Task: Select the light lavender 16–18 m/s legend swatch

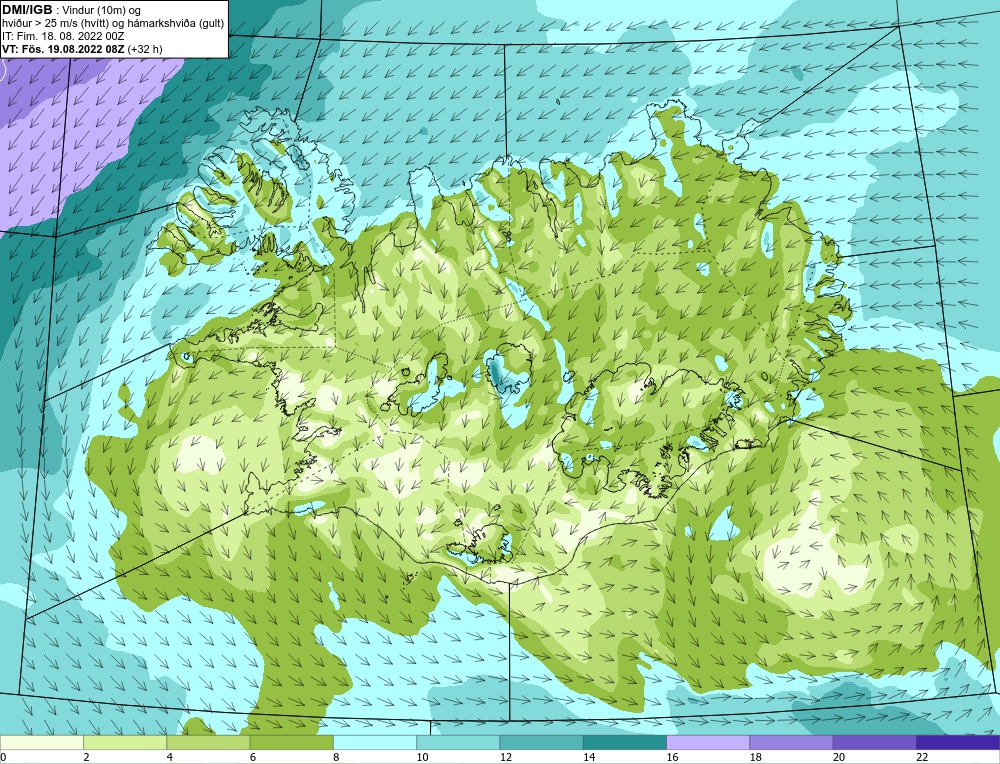Action: click(x=708, y=742)
